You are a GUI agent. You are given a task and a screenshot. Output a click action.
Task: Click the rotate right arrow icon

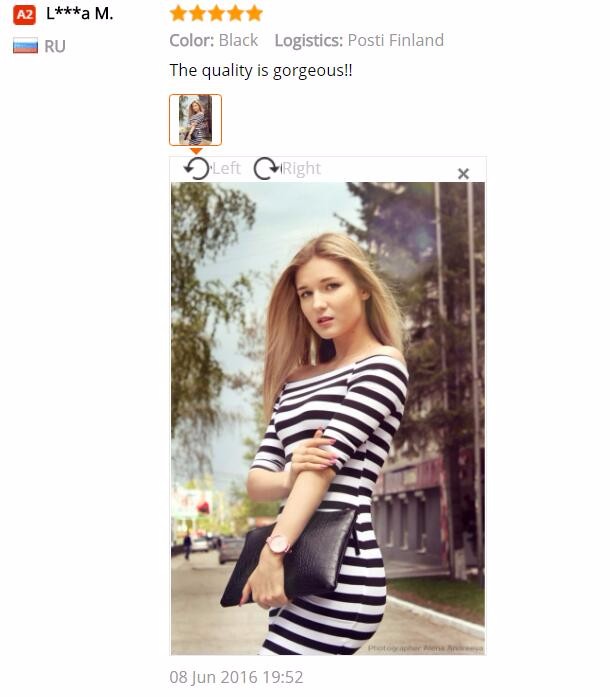tap(266, 168)
